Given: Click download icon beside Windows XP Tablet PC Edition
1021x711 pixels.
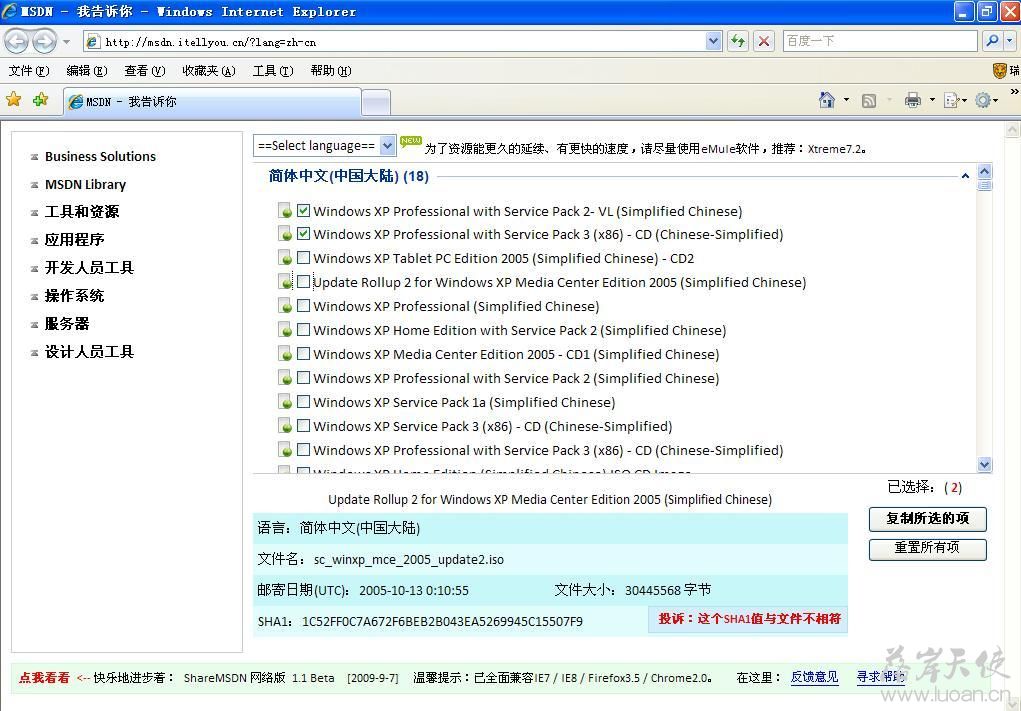Looking at the screenshot, I should [x=285, y=258].
